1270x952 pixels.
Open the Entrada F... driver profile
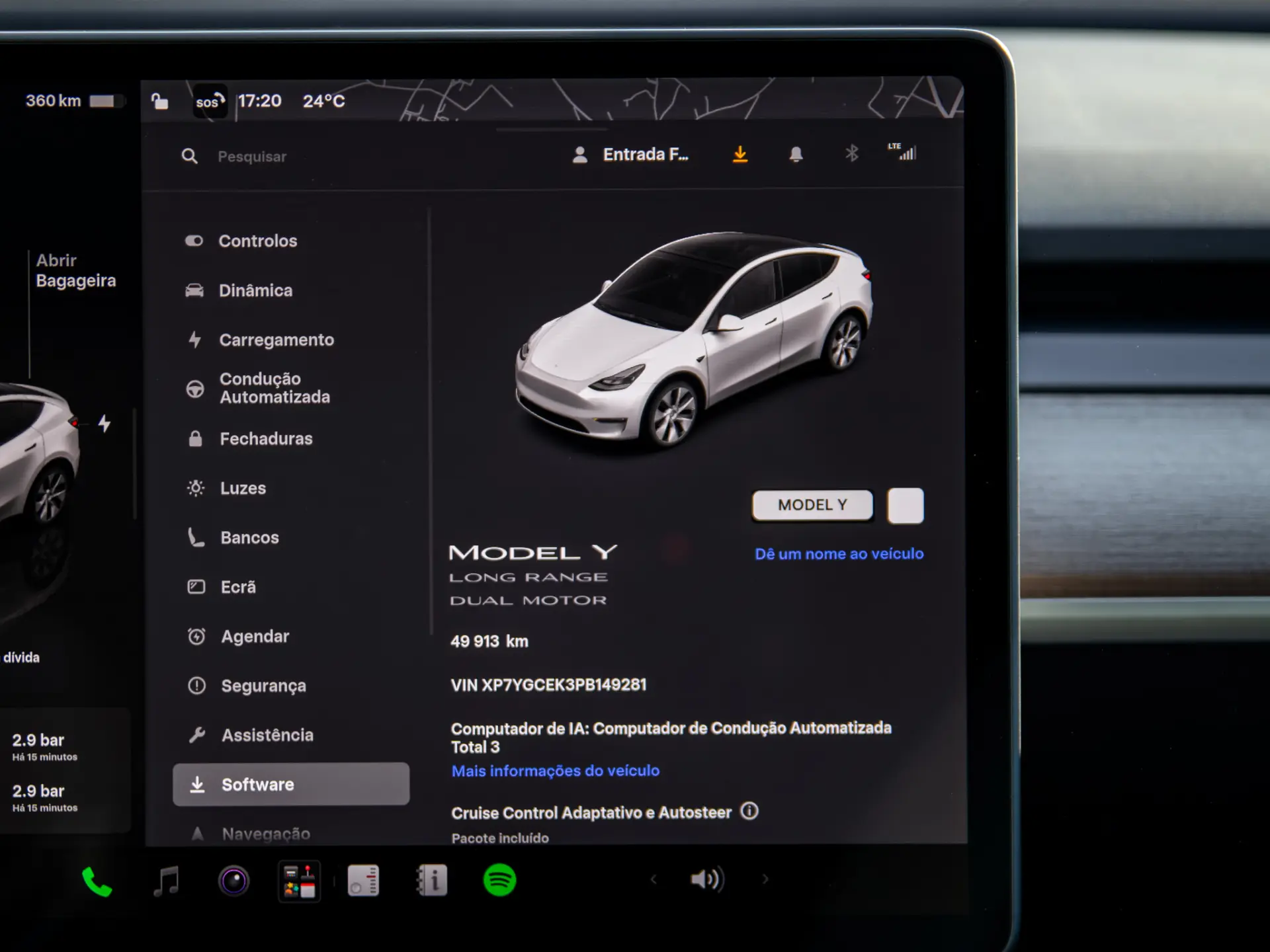coord(630,155)
